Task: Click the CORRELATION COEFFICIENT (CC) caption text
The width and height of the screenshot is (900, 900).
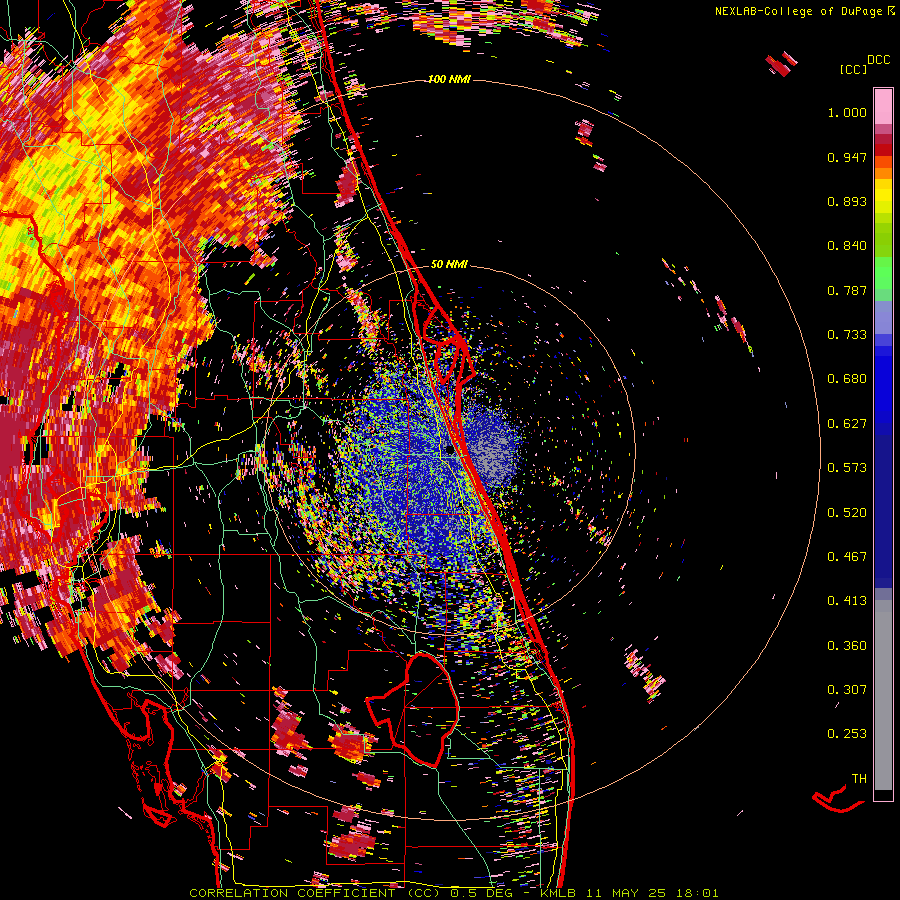Action: coord(314,893)
